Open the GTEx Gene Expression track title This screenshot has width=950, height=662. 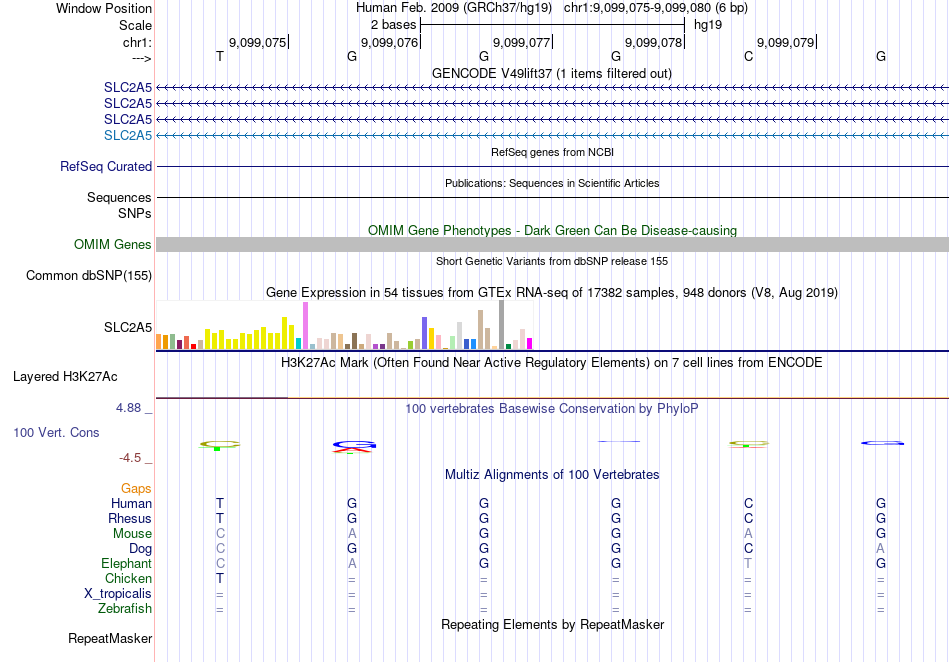point(552,293)
